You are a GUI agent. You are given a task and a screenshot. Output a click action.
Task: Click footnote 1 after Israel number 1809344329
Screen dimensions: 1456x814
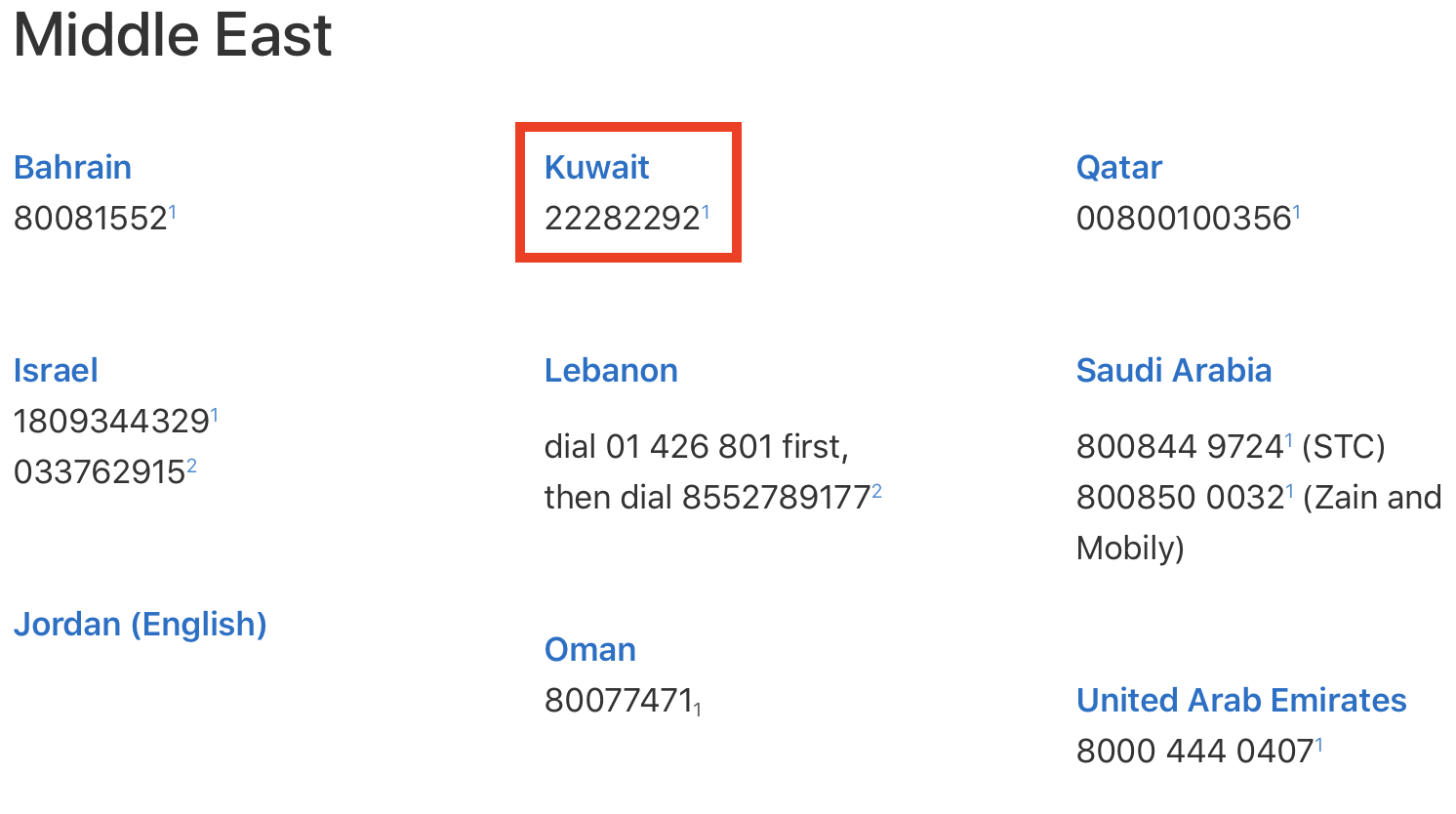pos(215,414)
